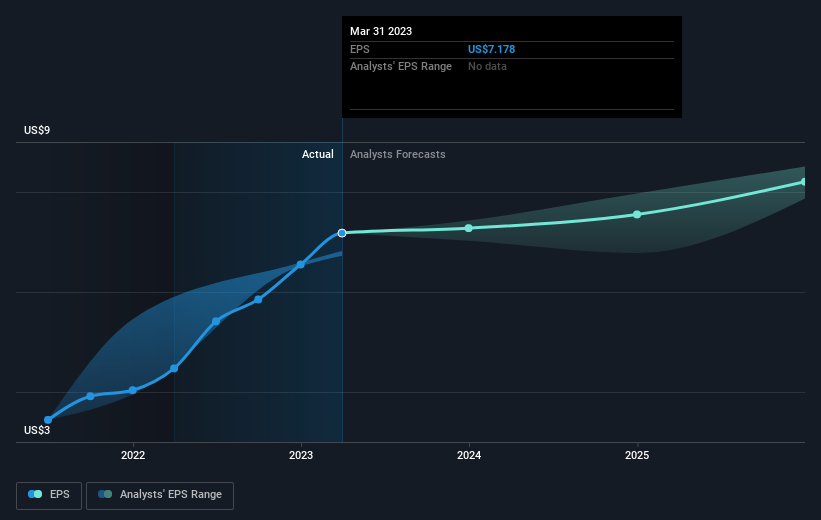Click the 2023 x-axis label
Image resolution: width=821 pixels, height=520 pixels.
point(301,455)
